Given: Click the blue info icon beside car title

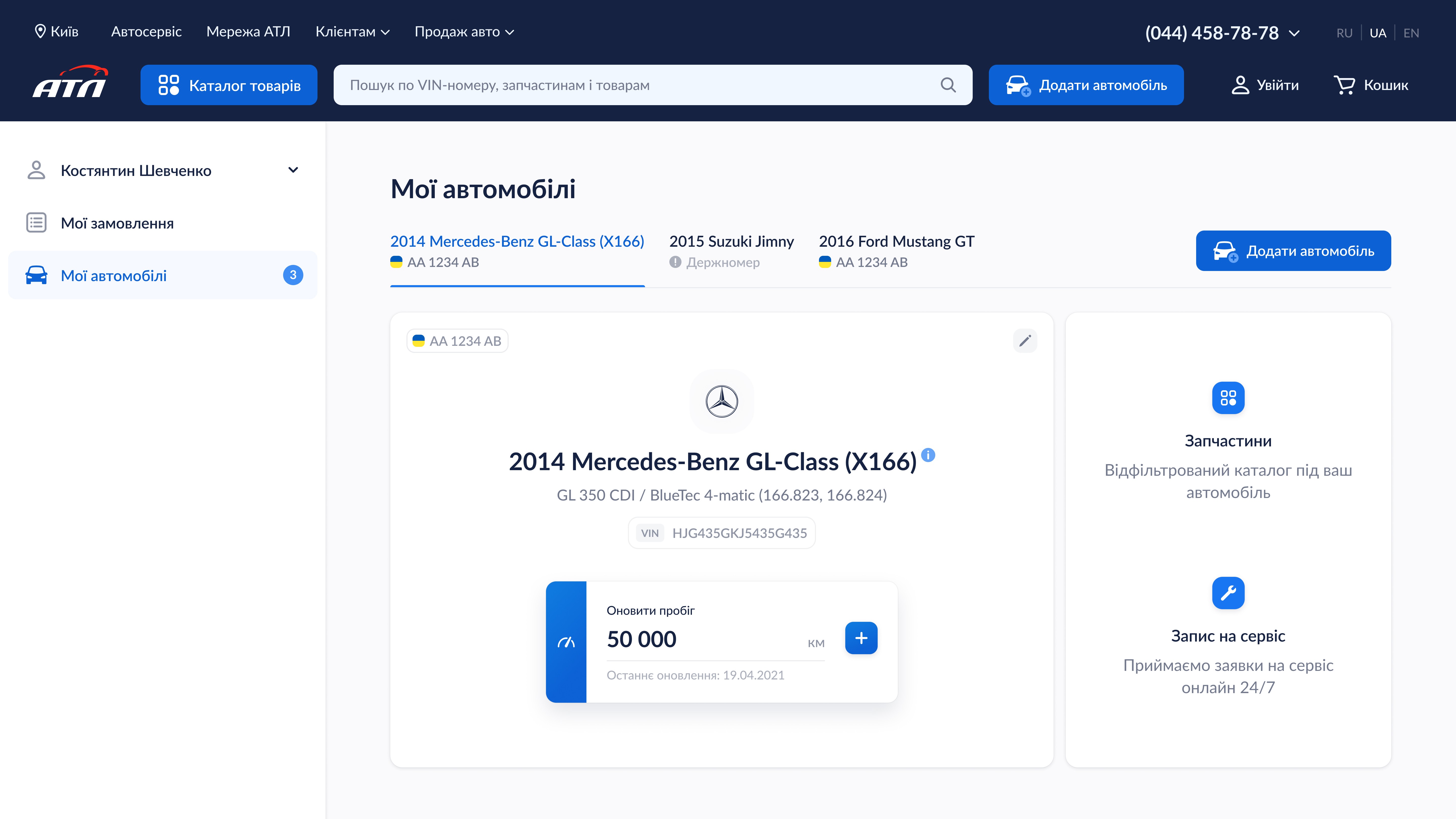Looking at the screenshot, I should [928, 455].
